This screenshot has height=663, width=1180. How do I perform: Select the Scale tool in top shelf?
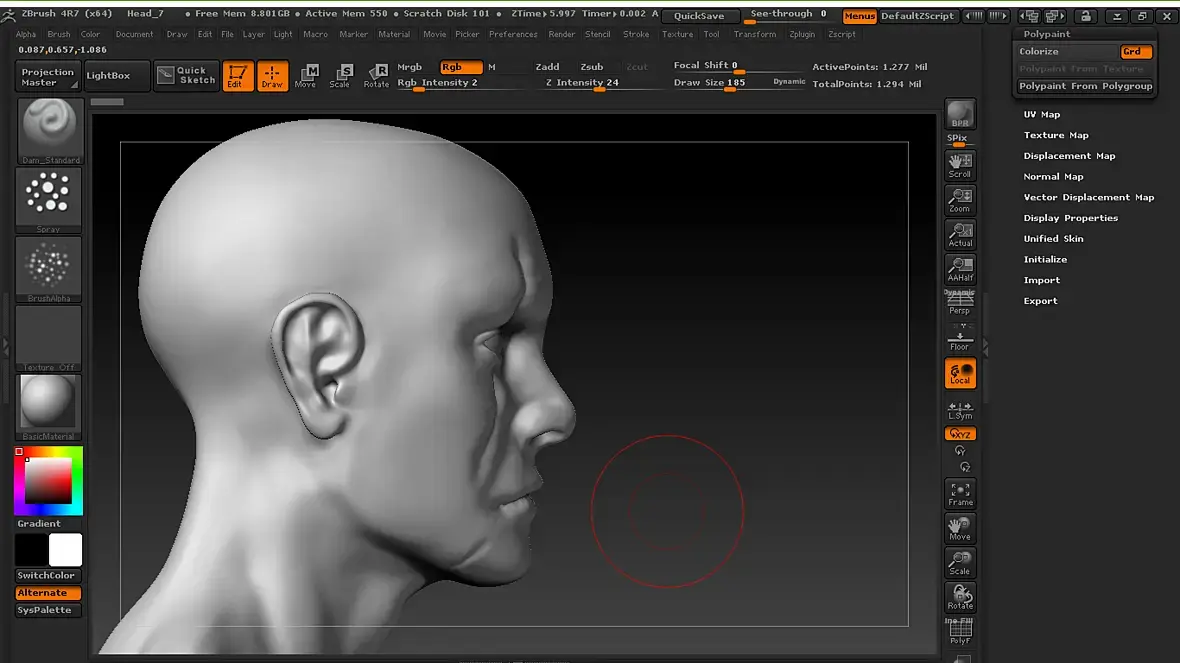tap(340, 76)
